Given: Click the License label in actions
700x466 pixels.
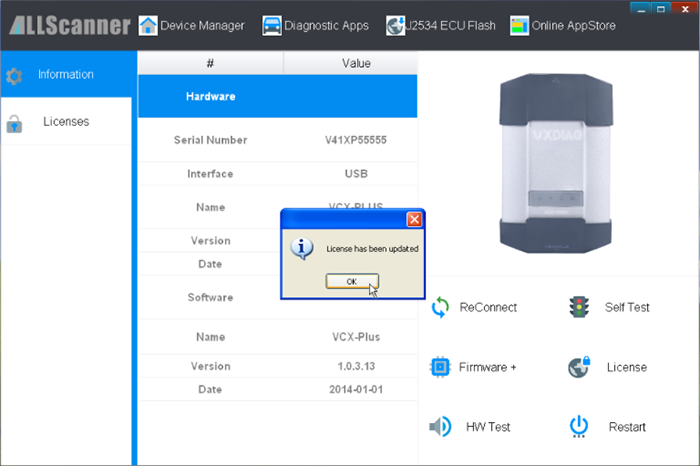Looking at the screenshot, I should 627,367.
